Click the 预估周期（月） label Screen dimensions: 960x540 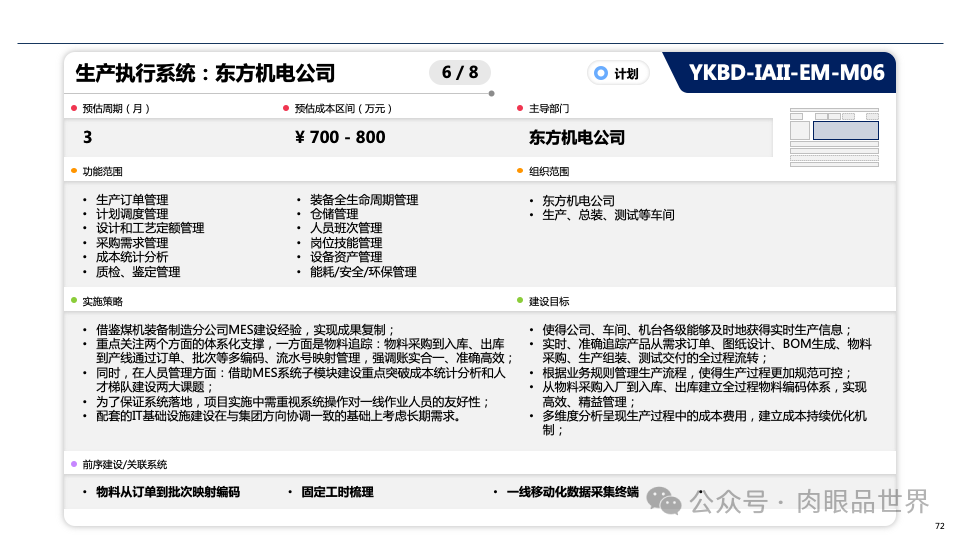click(116, 109)
